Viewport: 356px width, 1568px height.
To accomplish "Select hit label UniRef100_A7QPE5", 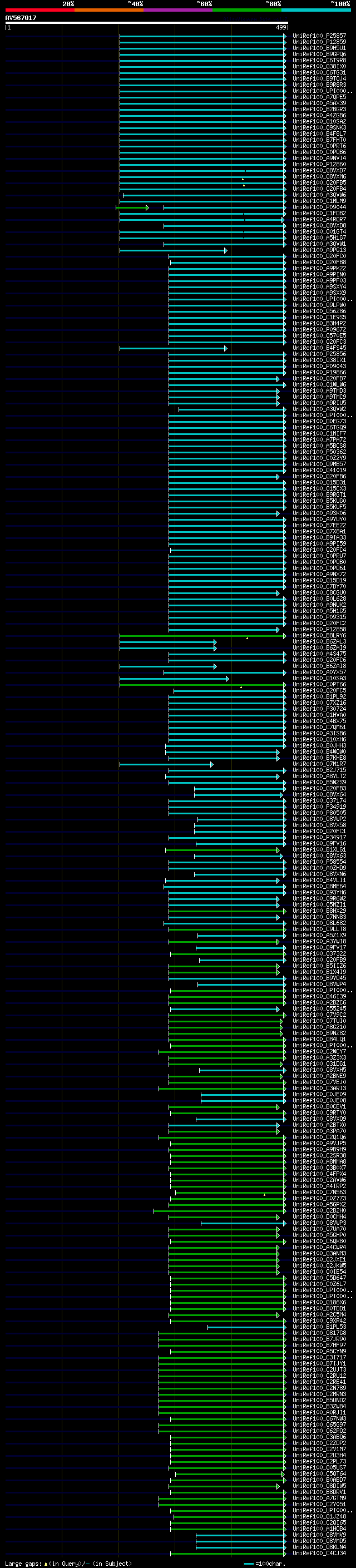I will [319, 97].
